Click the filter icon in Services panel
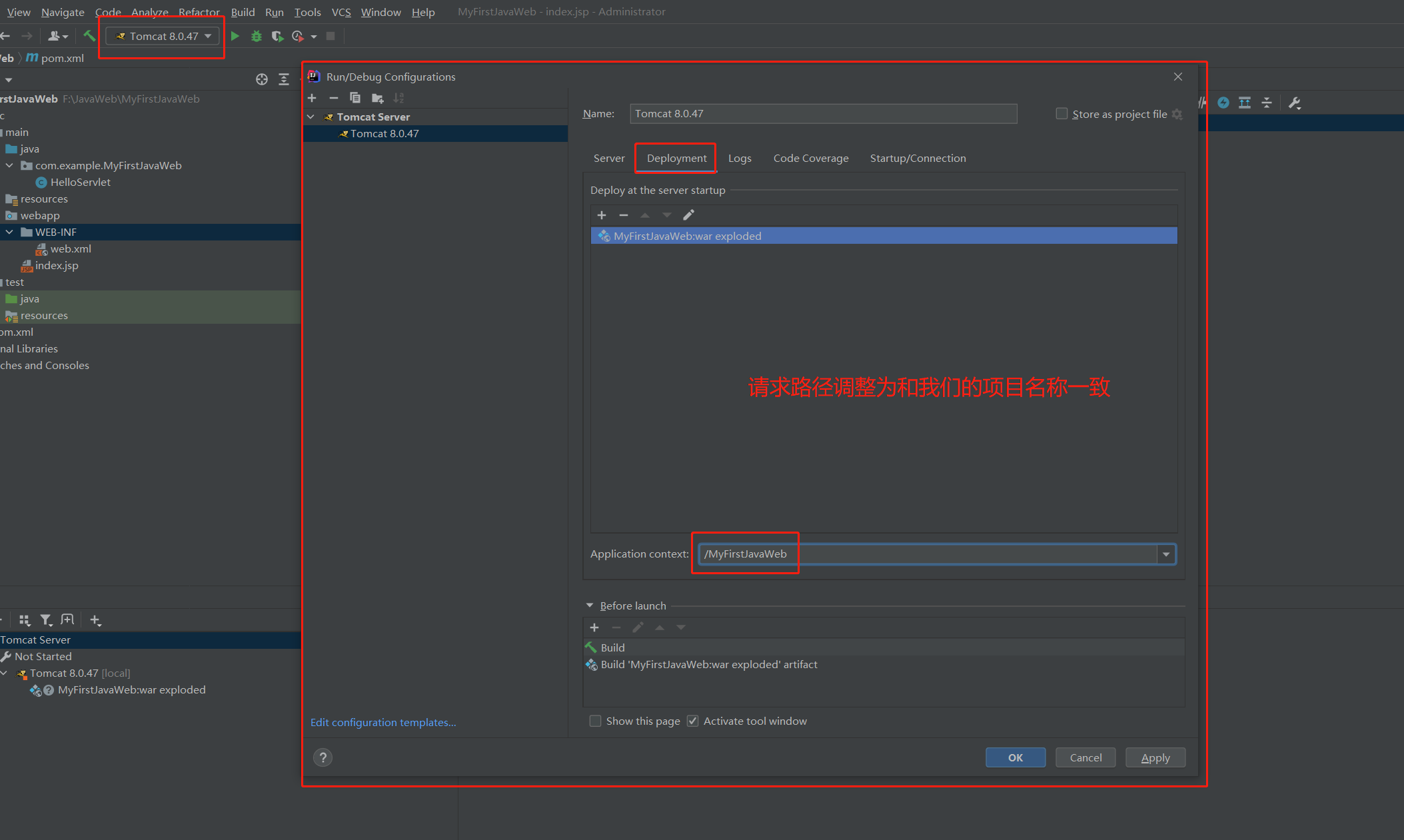 coord(46,620)
